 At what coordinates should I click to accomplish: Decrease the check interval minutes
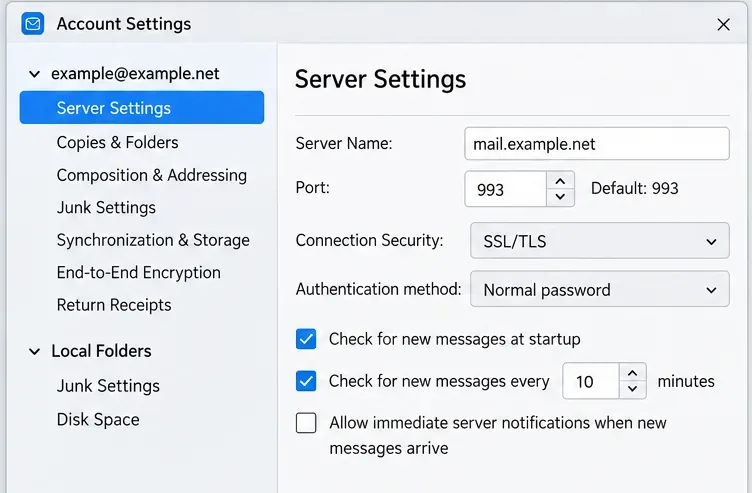(x=633, y=389)
